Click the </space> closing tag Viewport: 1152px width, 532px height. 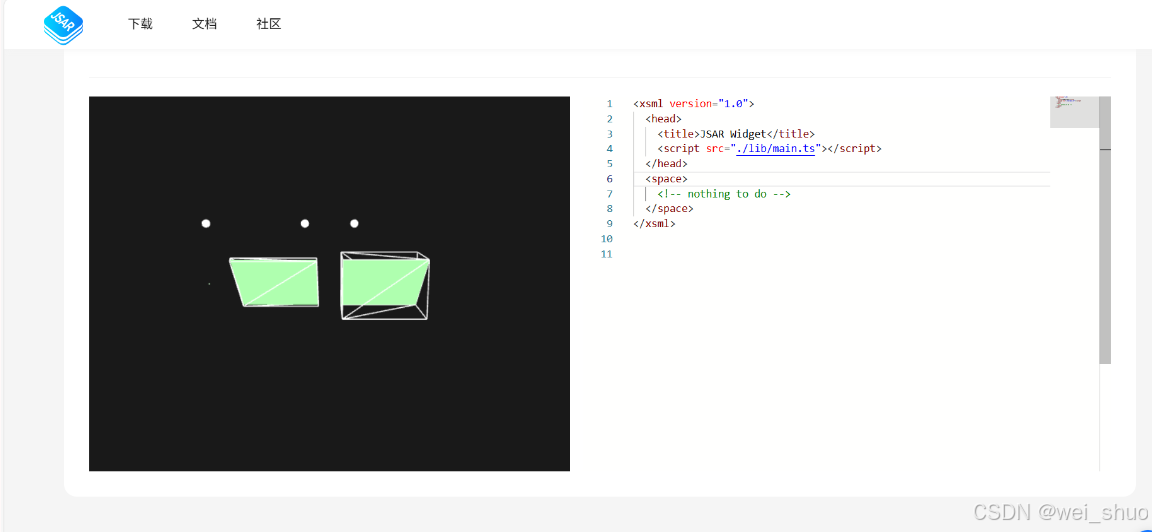point(669,209)
